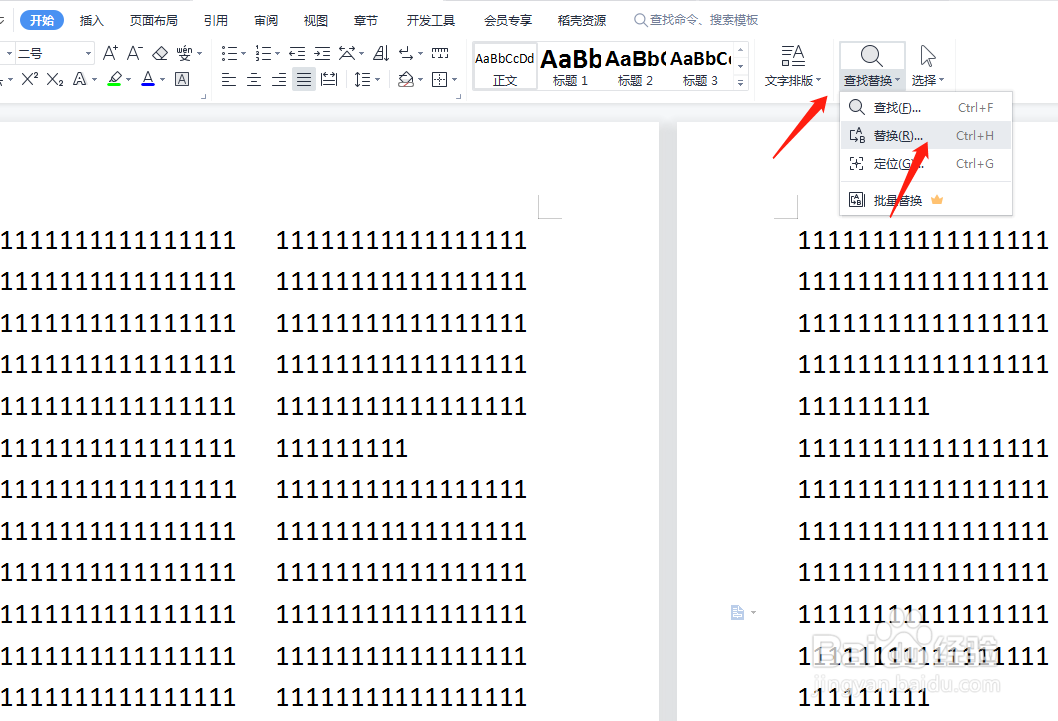The width and height of the screenshot is (1058, 721).
Task: Toggle character shading boxed A icon
Action: 182,80
